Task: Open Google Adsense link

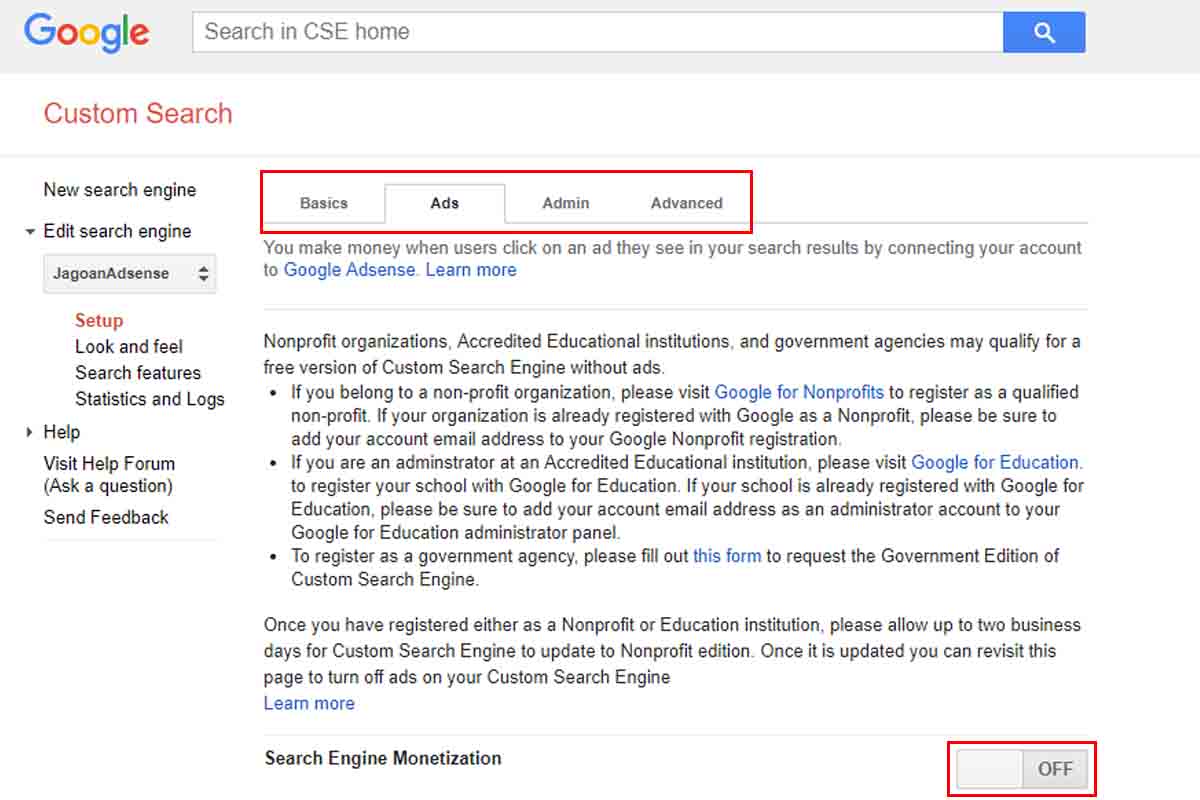Action: click(x=349, y=269)
